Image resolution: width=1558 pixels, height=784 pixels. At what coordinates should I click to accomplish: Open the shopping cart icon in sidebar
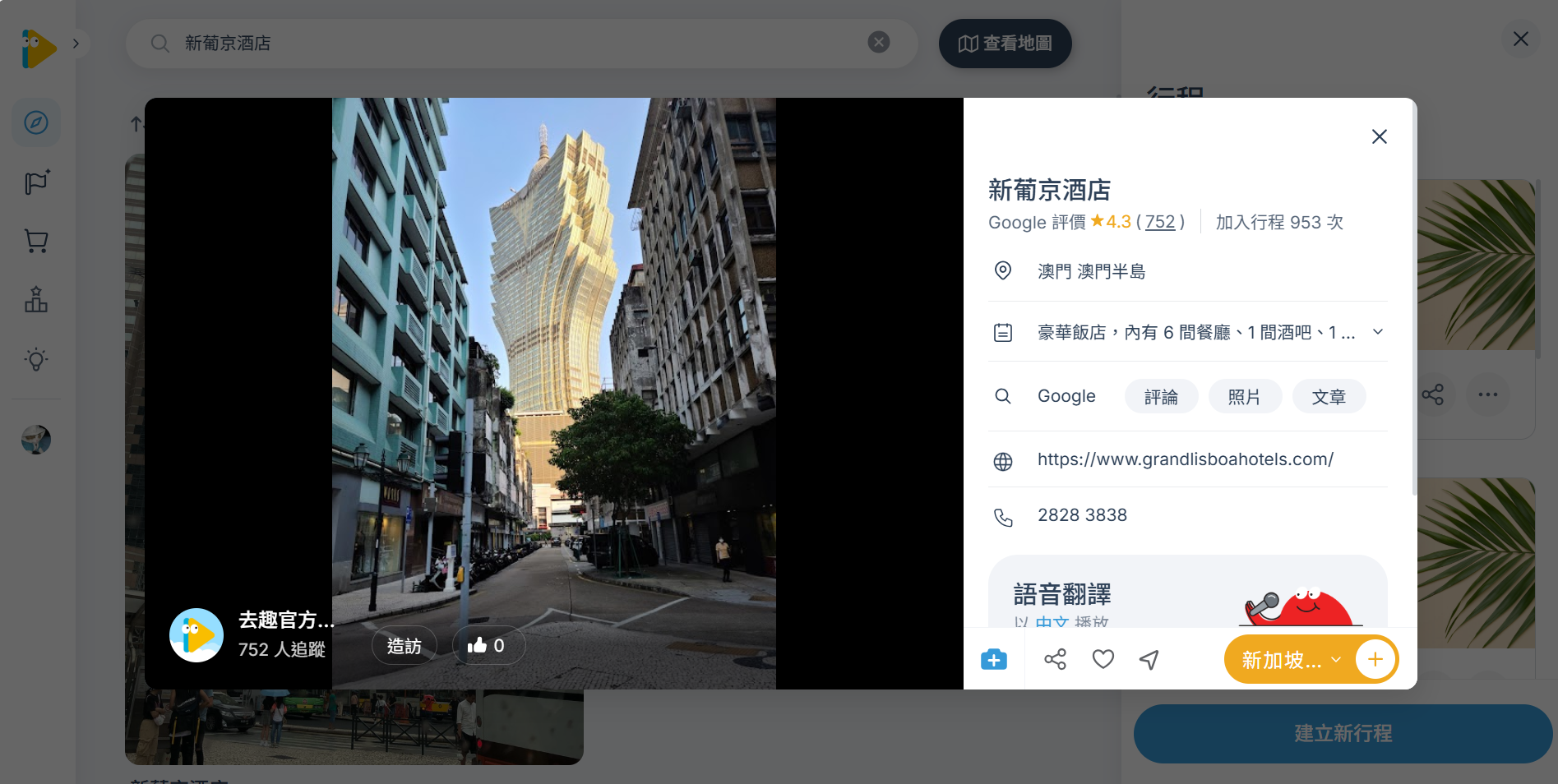(x=36, y=241)
